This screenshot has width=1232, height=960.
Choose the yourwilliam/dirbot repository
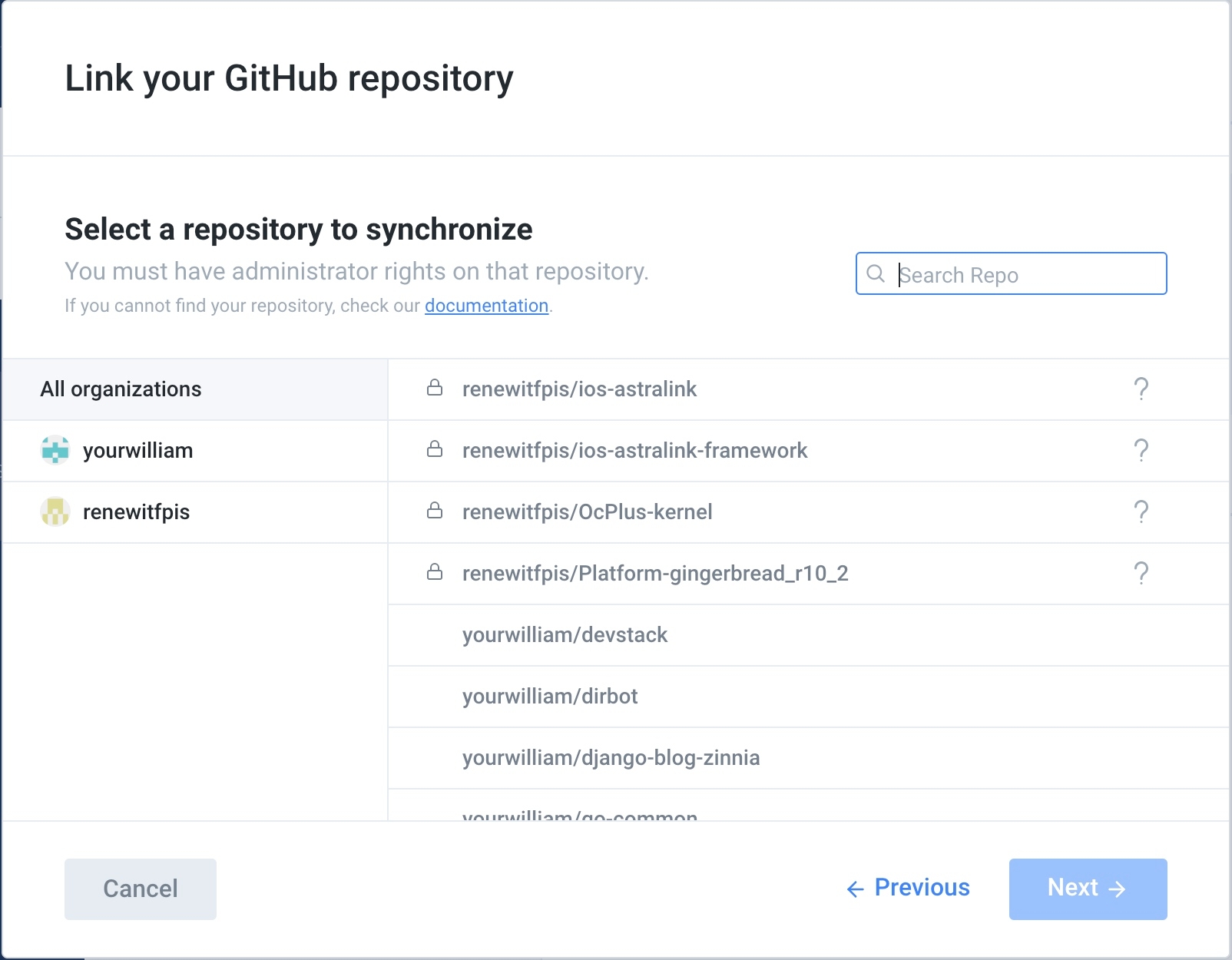(550, 697)
